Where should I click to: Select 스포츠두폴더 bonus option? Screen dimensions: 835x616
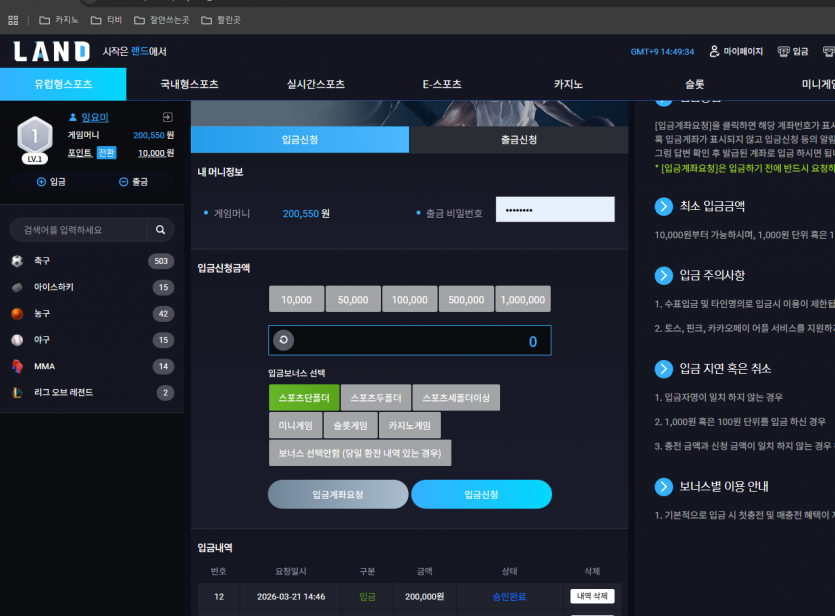pos(376,398)
